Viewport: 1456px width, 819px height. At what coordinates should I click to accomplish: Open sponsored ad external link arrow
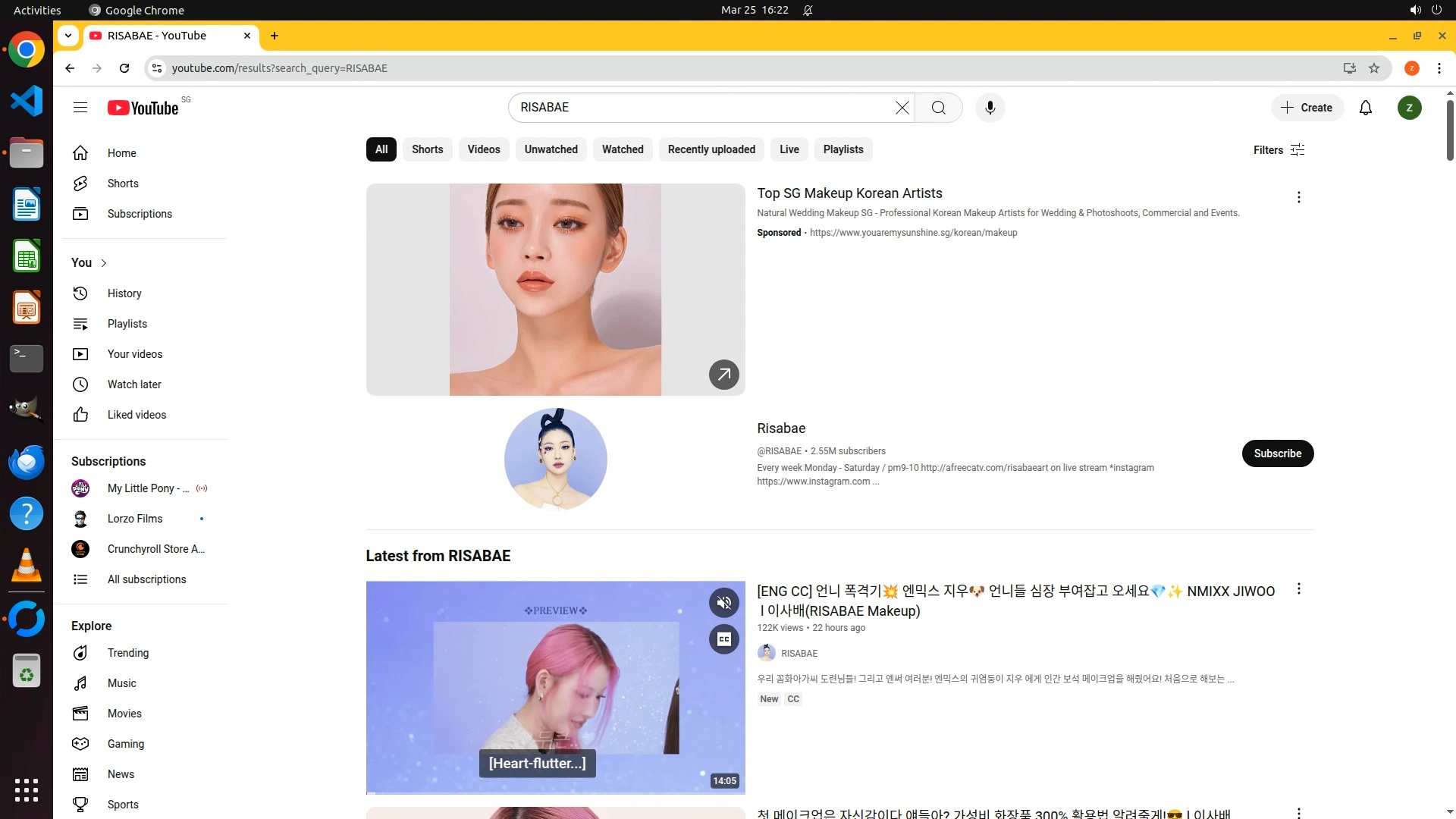coord(723,375)
